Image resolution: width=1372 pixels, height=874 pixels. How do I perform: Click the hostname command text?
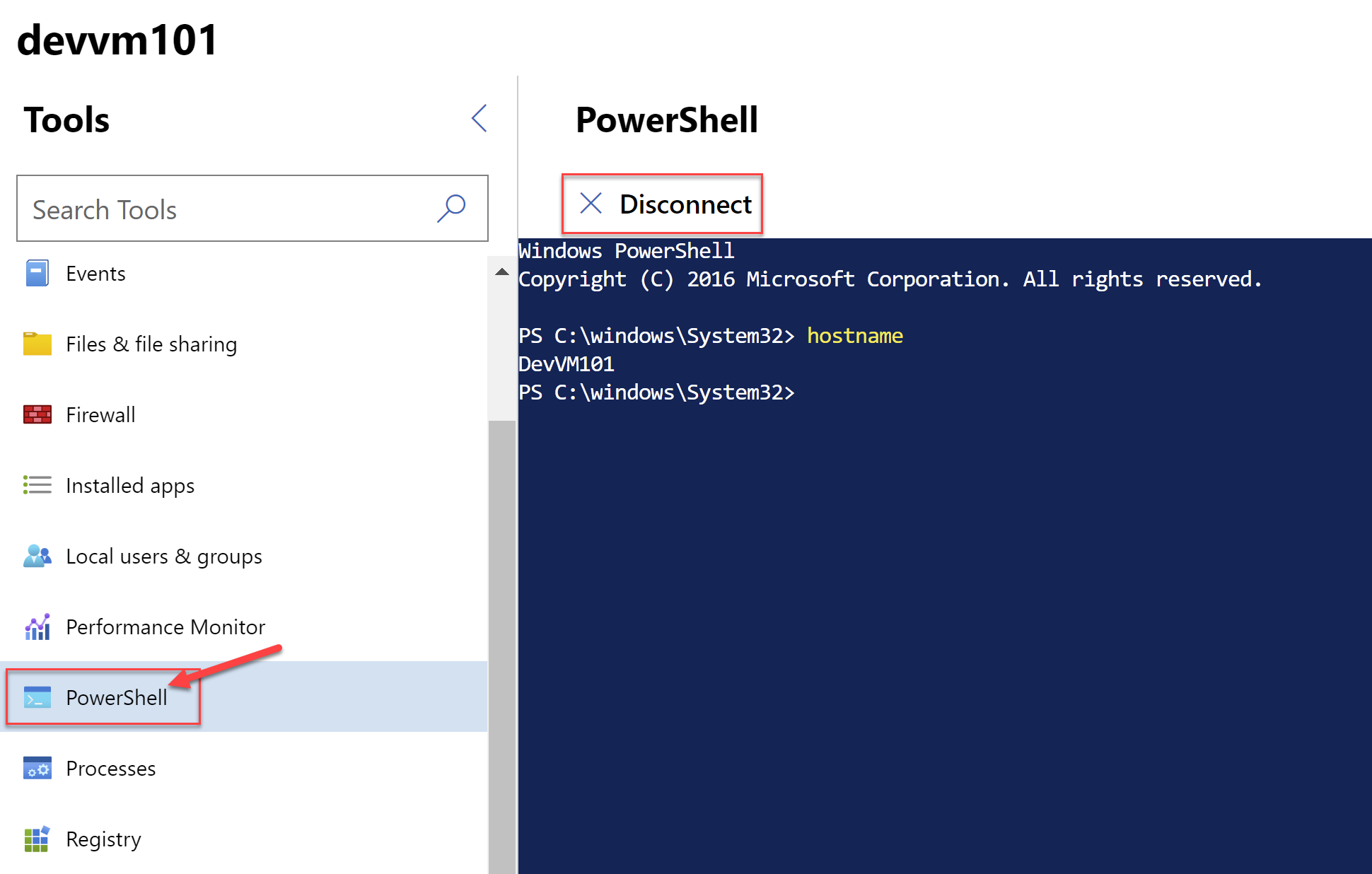point(855,335)
